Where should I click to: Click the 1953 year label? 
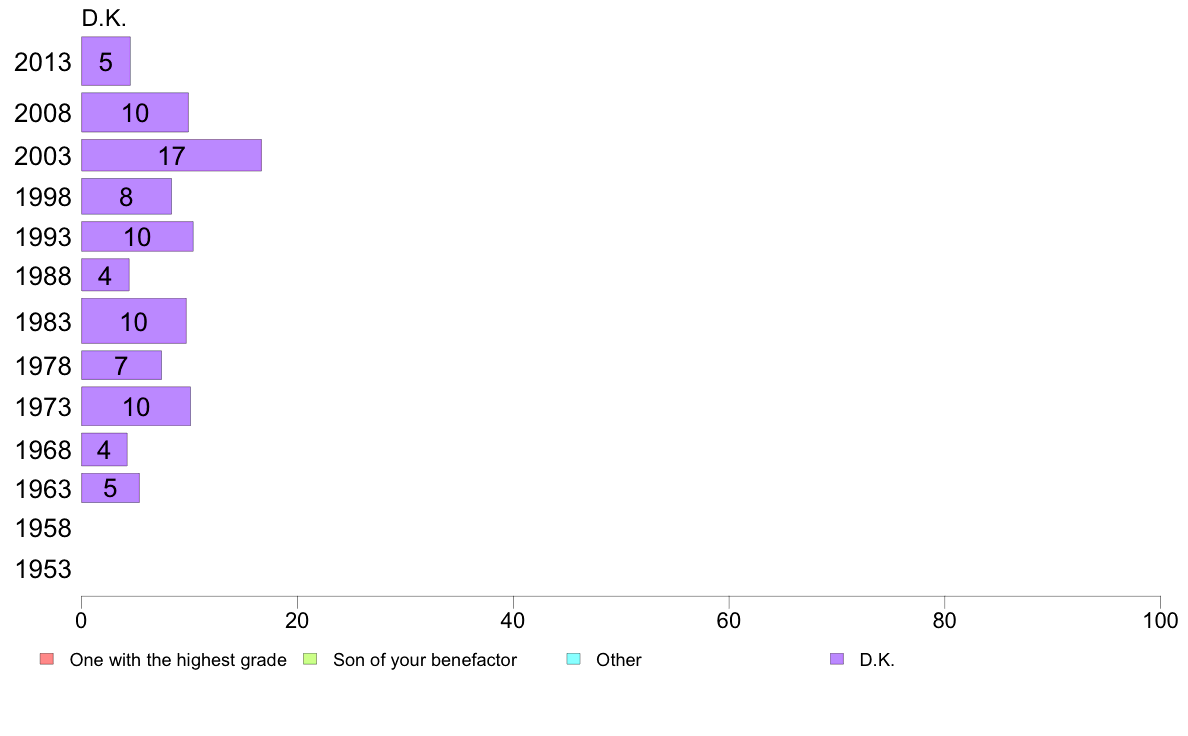click(x=43, y=569)
